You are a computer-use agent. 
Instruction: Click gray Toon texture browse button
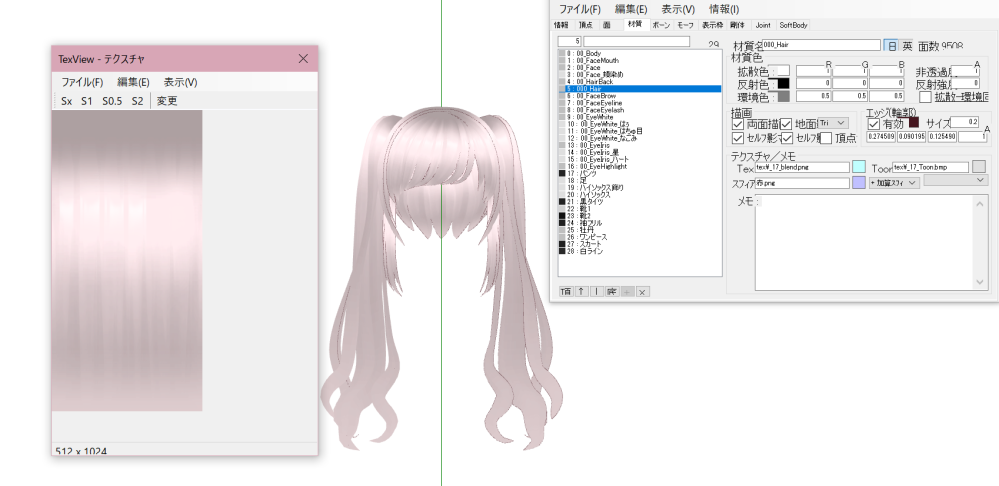(x=978, y=167)
